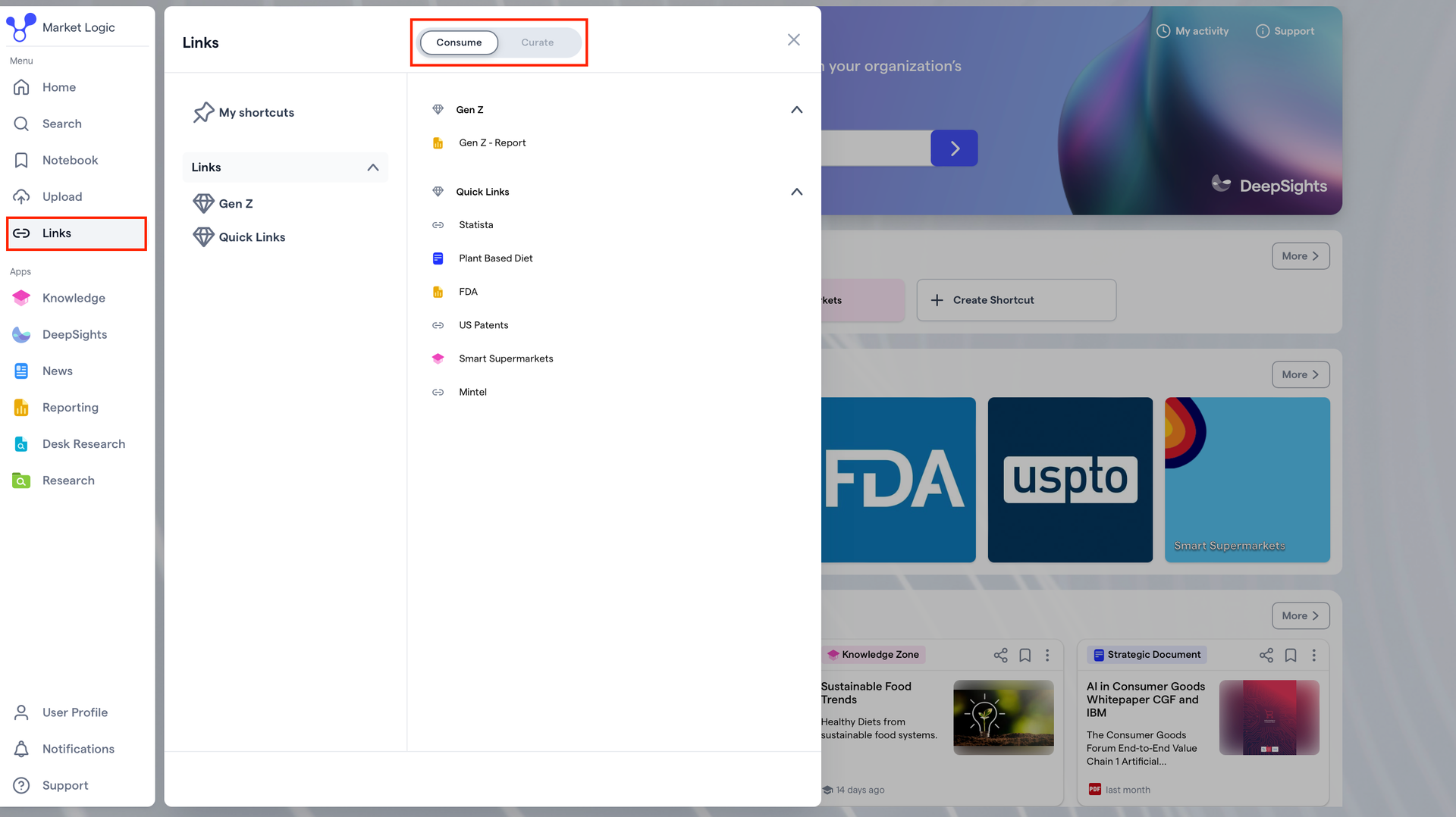Click the Quick Links group diamond icon
Screen dimensions: 1456x817
tap(438, 191)
